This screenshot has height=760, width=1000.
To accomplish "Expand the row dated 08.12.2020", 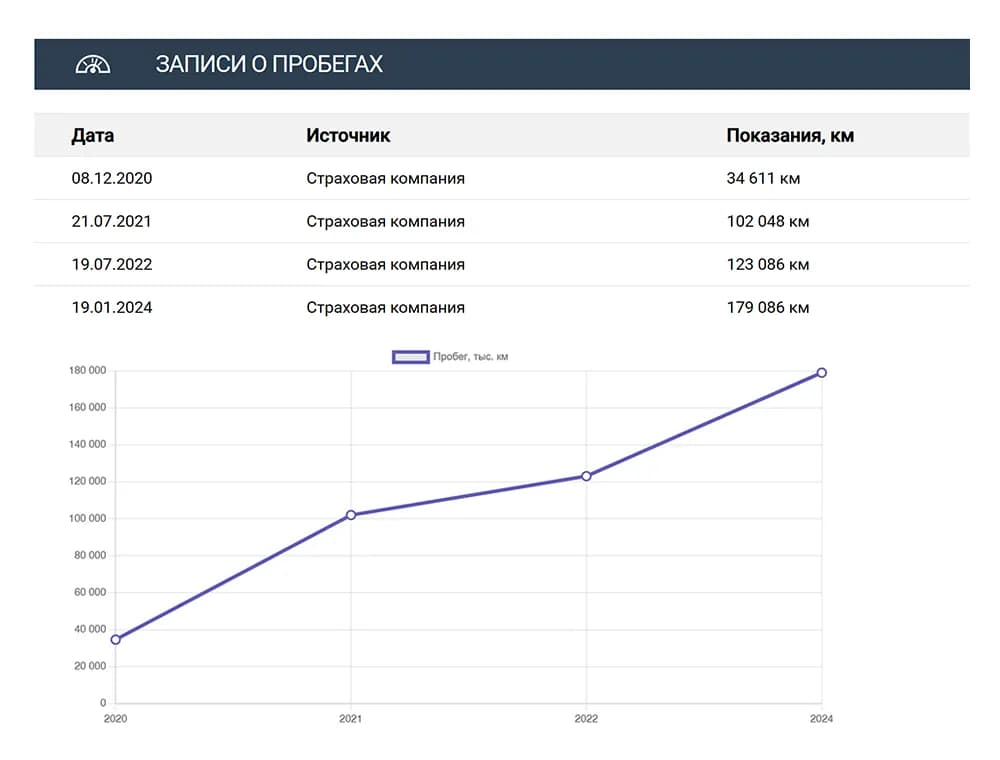I will pos(112,178).
